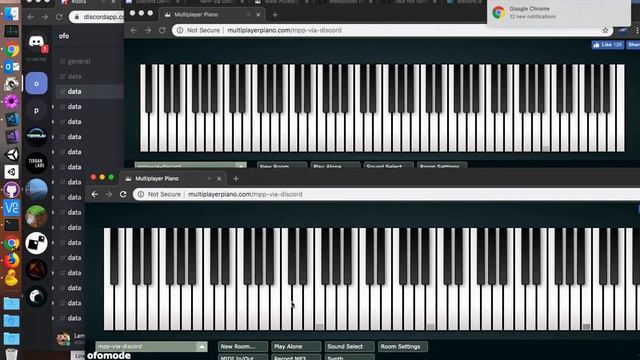Open a new tab in rear piano window
640x360 pixels.
pyautogui.click(x=275, y=14)
